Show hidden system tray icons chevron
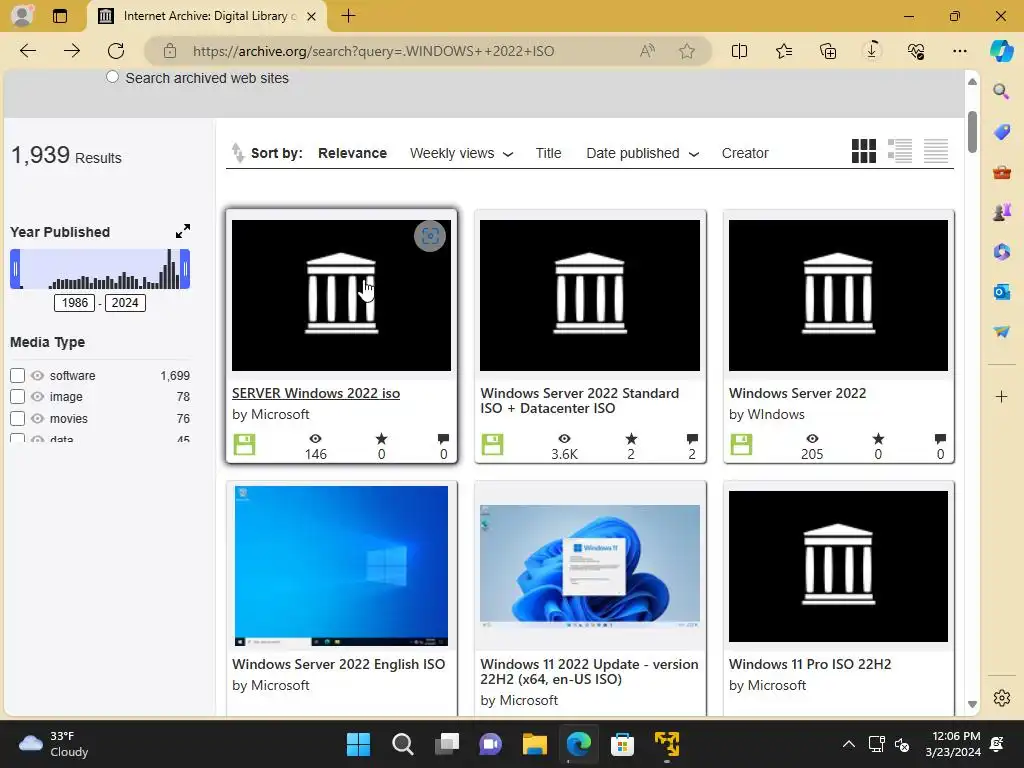 [x=848, y=744]
